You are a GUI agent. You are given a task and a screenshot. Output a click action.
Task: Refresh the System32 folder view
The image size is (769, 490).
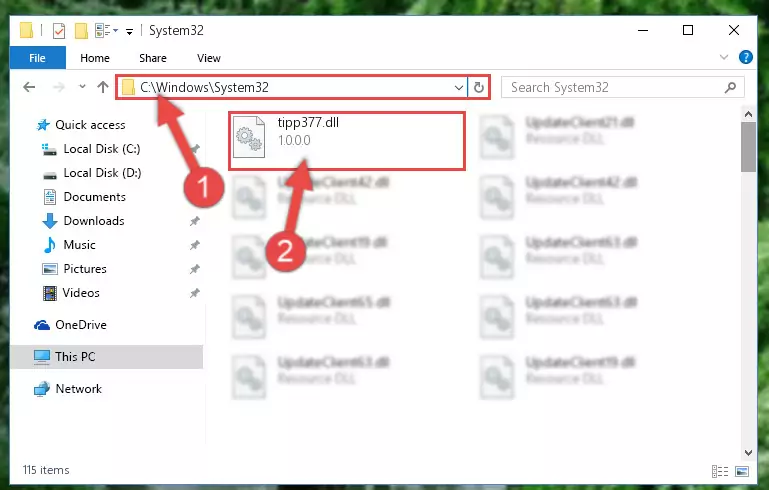pos(479,87)
